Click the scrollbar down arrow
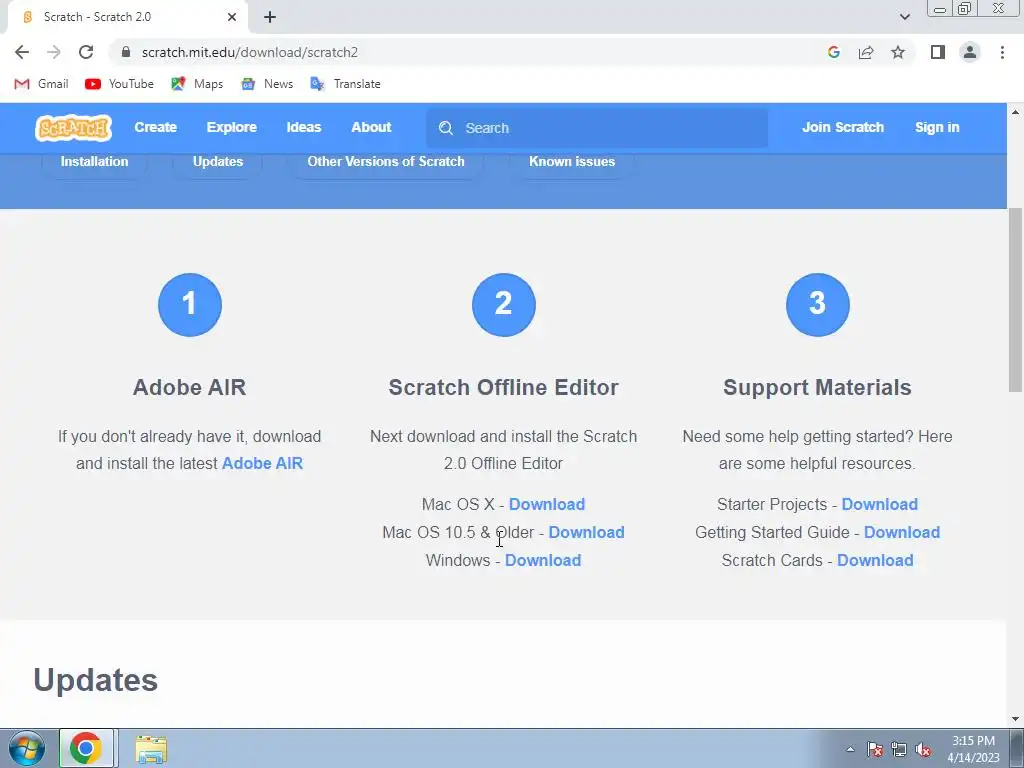This screenshot has height=768, width=1024. (1015, 719)
